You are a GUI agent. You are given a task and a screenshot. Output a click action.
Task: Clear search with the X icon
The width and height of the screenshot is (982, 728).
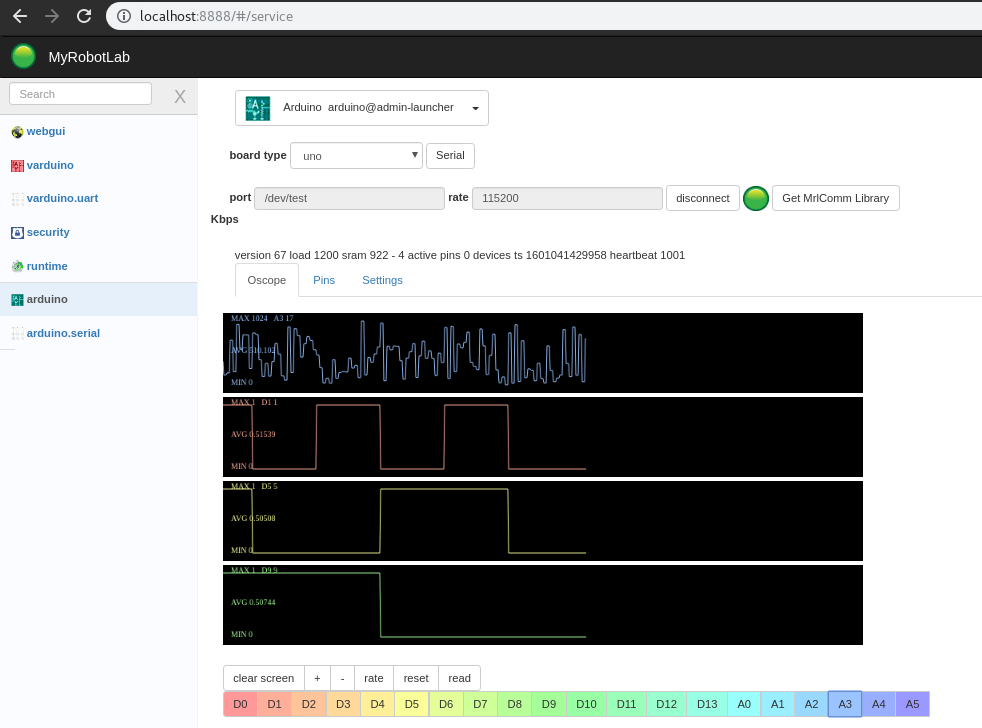(180, 96)
